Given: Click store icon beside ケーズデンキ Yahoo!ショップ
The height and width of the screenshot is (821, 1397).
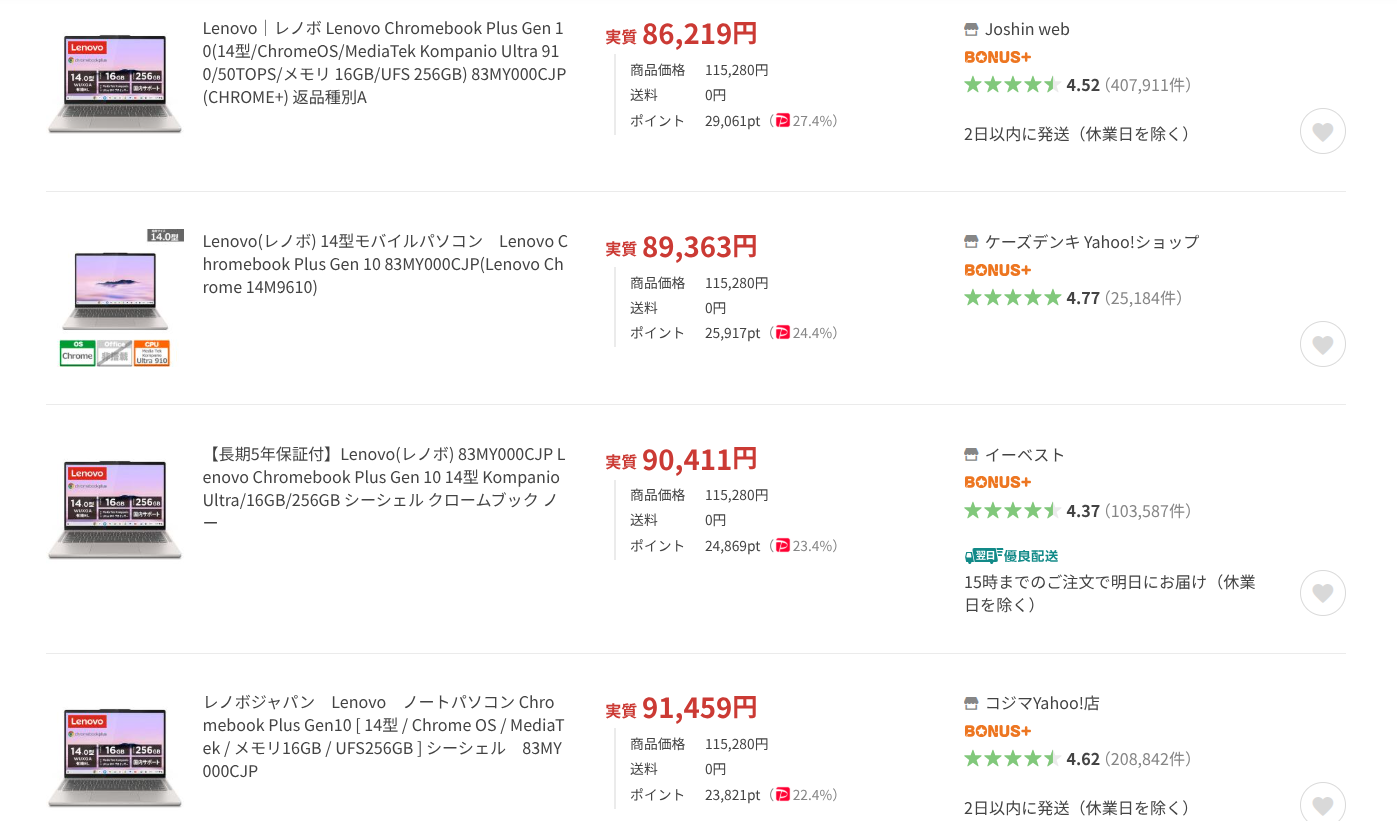Looking at the screenshot, I should [x=971, y=242].
